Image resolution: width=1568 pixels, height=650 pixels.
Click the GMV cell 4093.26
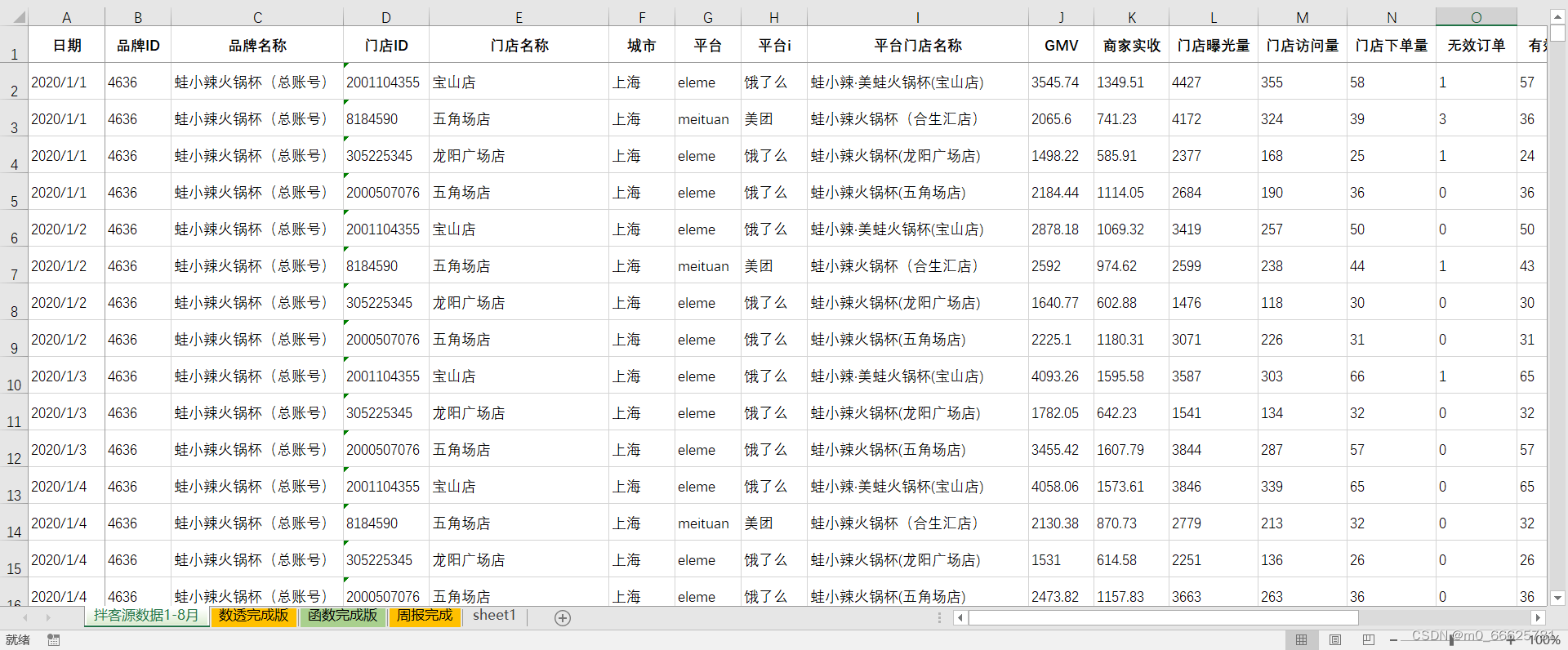tap(1061, 376)
